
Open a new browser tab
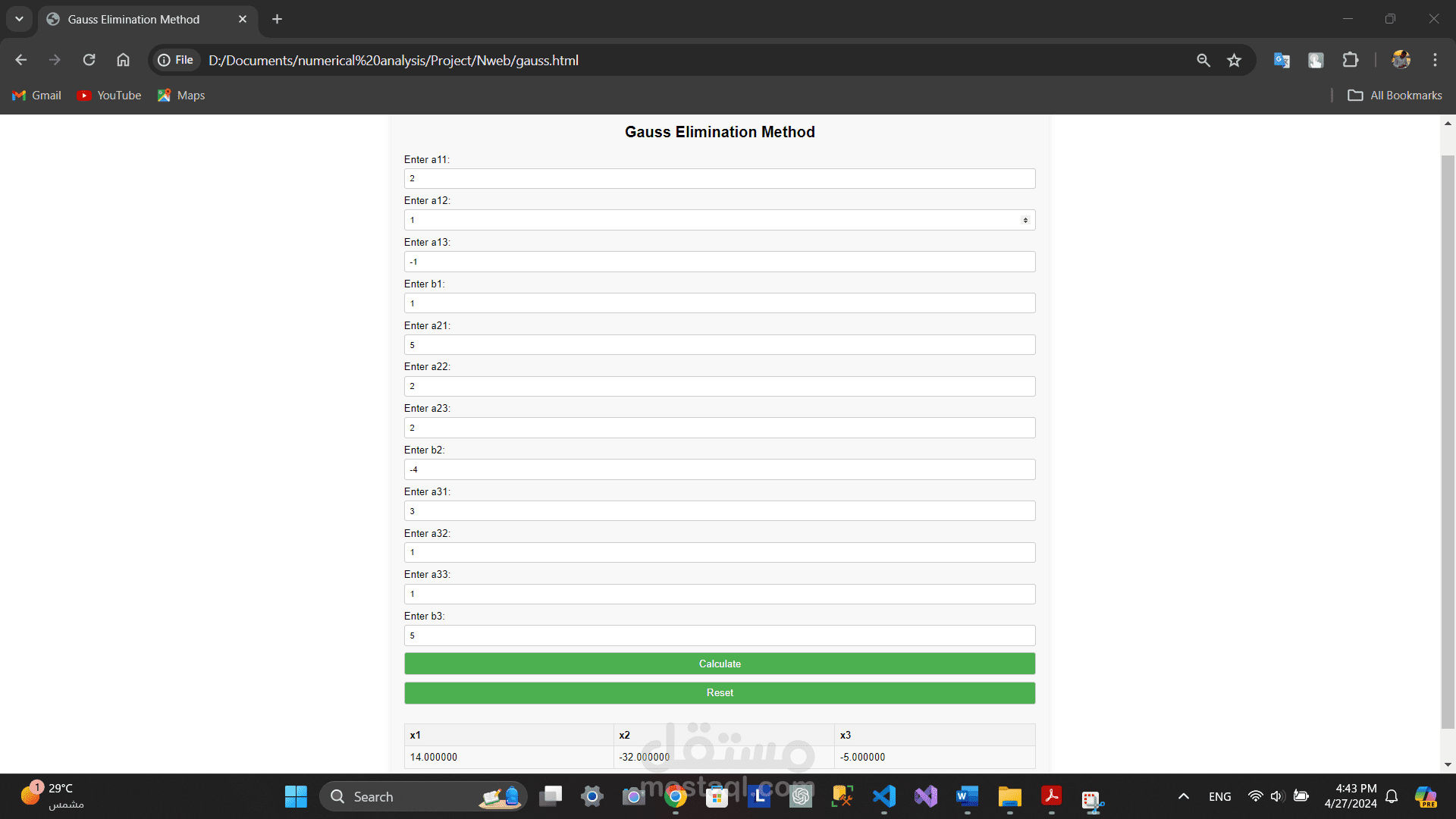[x=277, y=19]
